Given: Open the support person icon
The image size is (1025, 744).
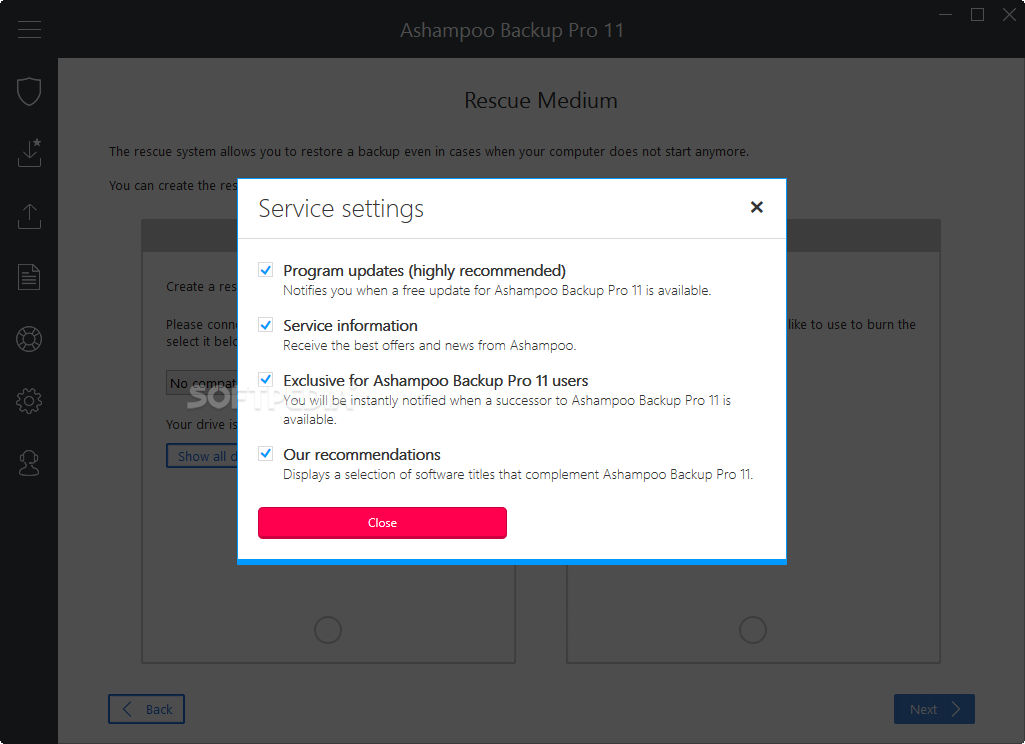Looking at the screenshot, I should coord(29,463).
